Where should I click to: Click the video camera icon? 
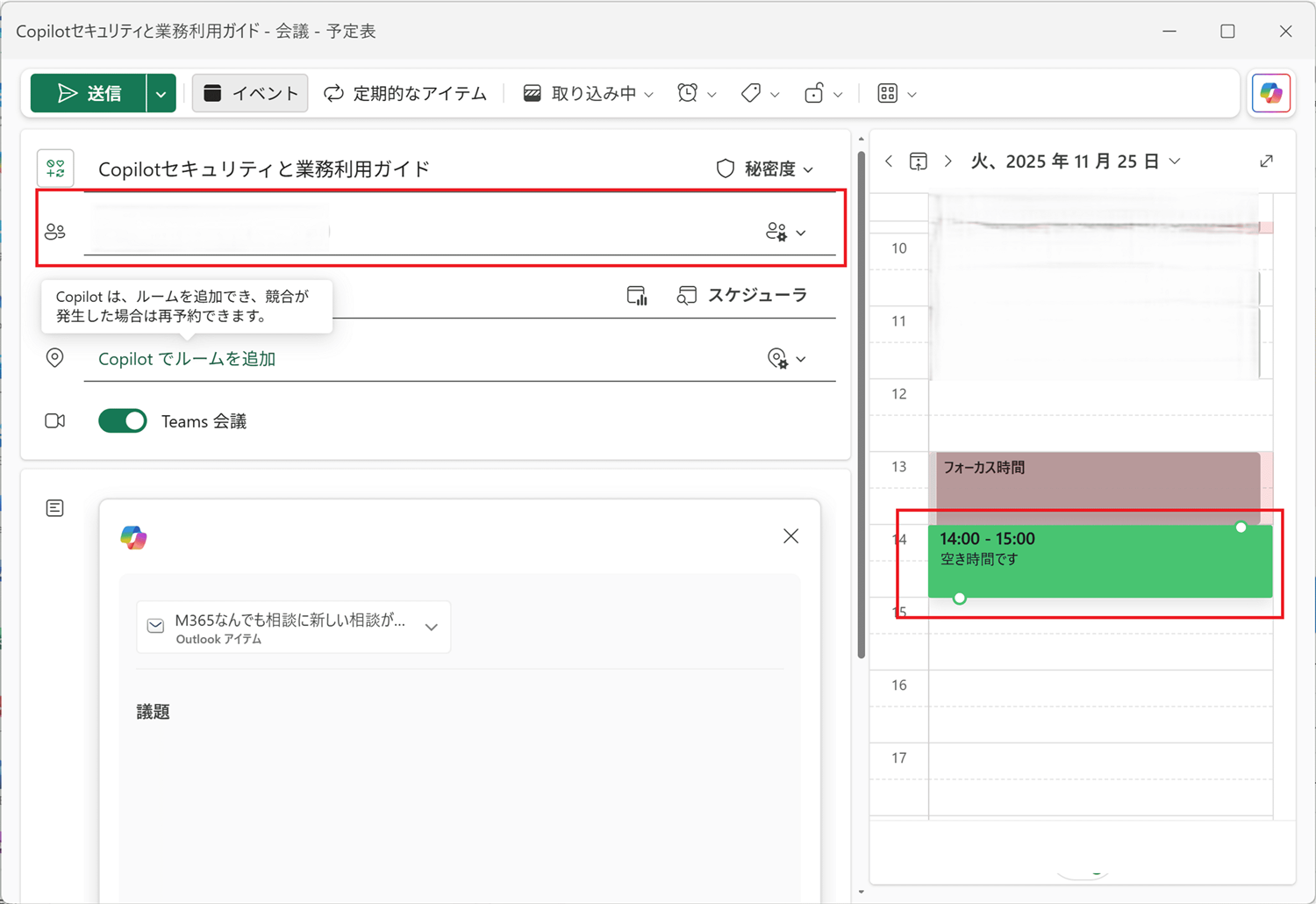[x=55, y=421]
